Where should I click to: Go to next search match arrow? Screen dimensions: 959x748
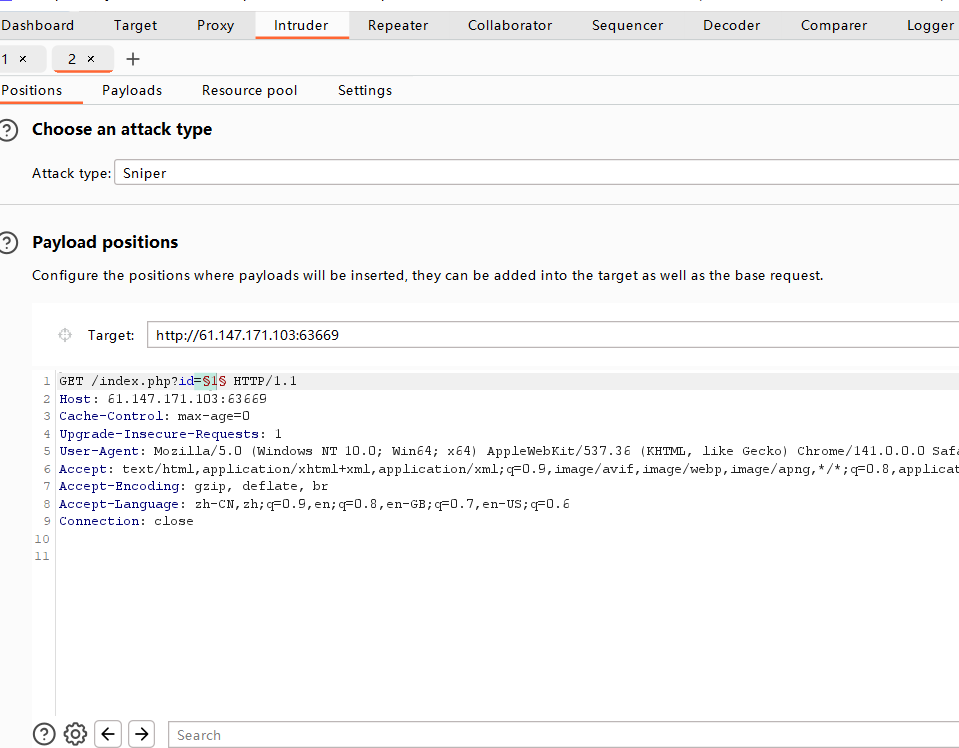point(142,734)
